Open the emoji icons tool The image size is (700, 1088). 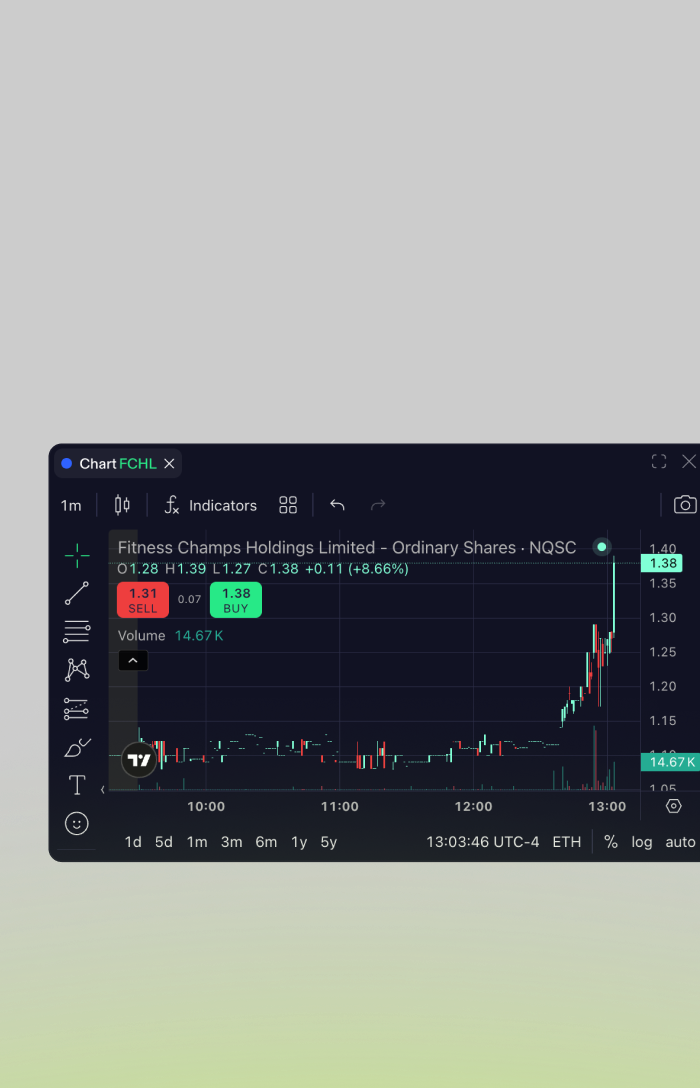pyautogui.click(x=77, y=824)
